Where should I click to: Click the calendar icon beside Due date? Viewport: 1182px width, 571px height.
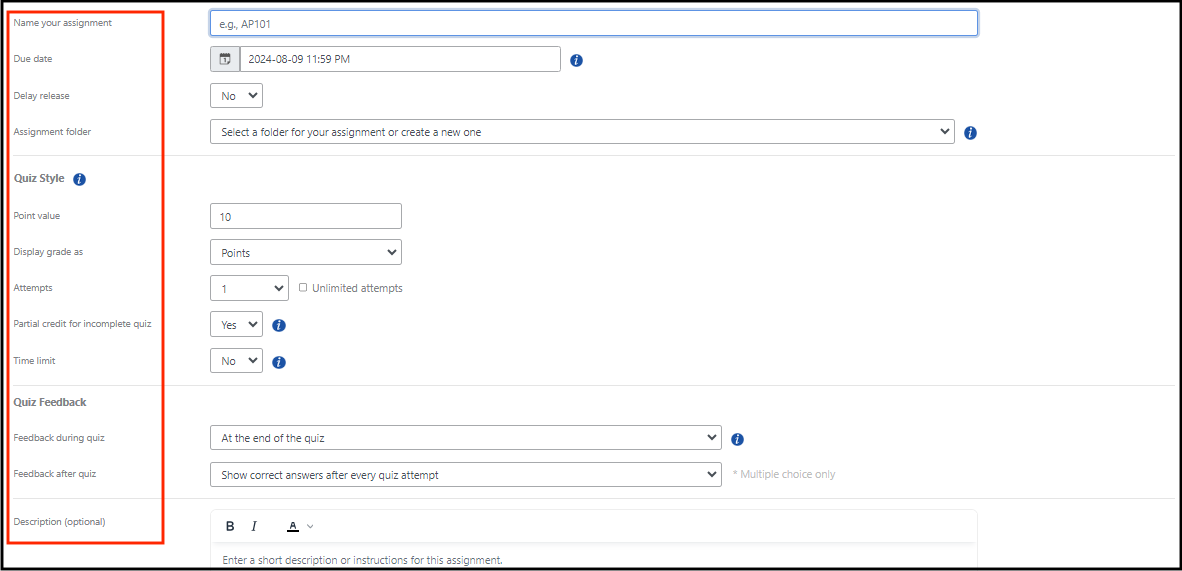click(x=225, y=59)
